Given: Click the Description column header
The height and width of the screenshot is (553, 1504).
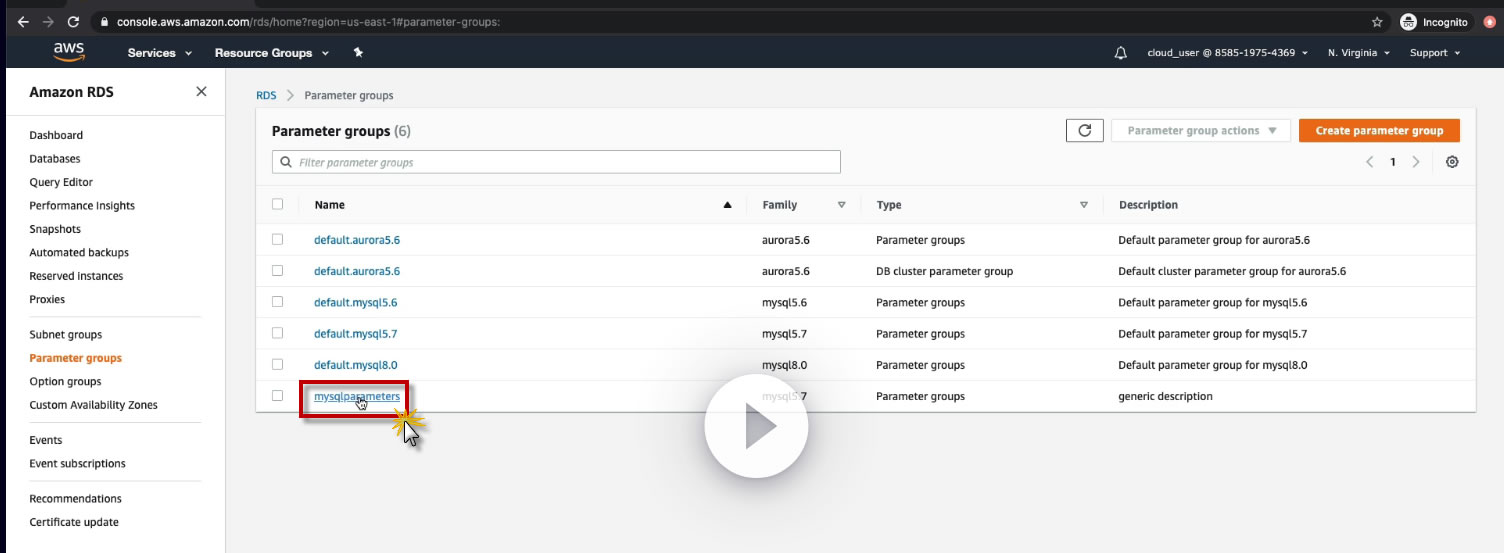Looking at the screenshot, I should (1148, 205).
